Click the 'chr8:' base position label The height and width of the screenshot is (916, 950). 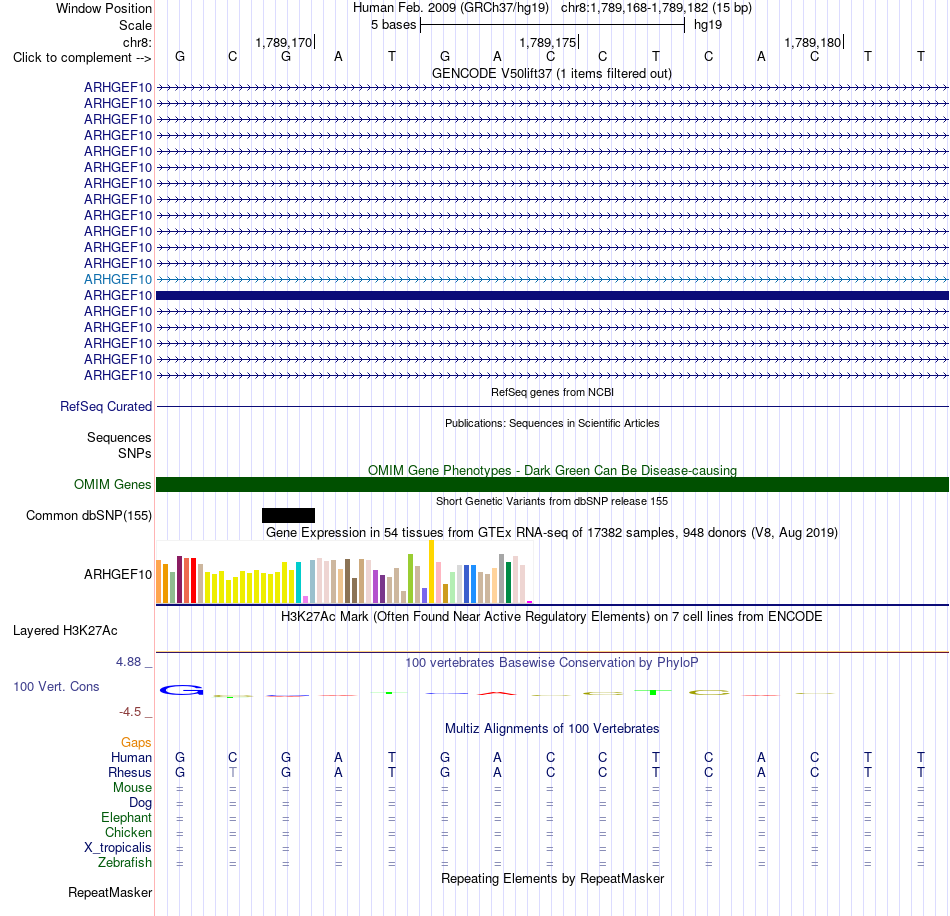(x=137, y=42)
